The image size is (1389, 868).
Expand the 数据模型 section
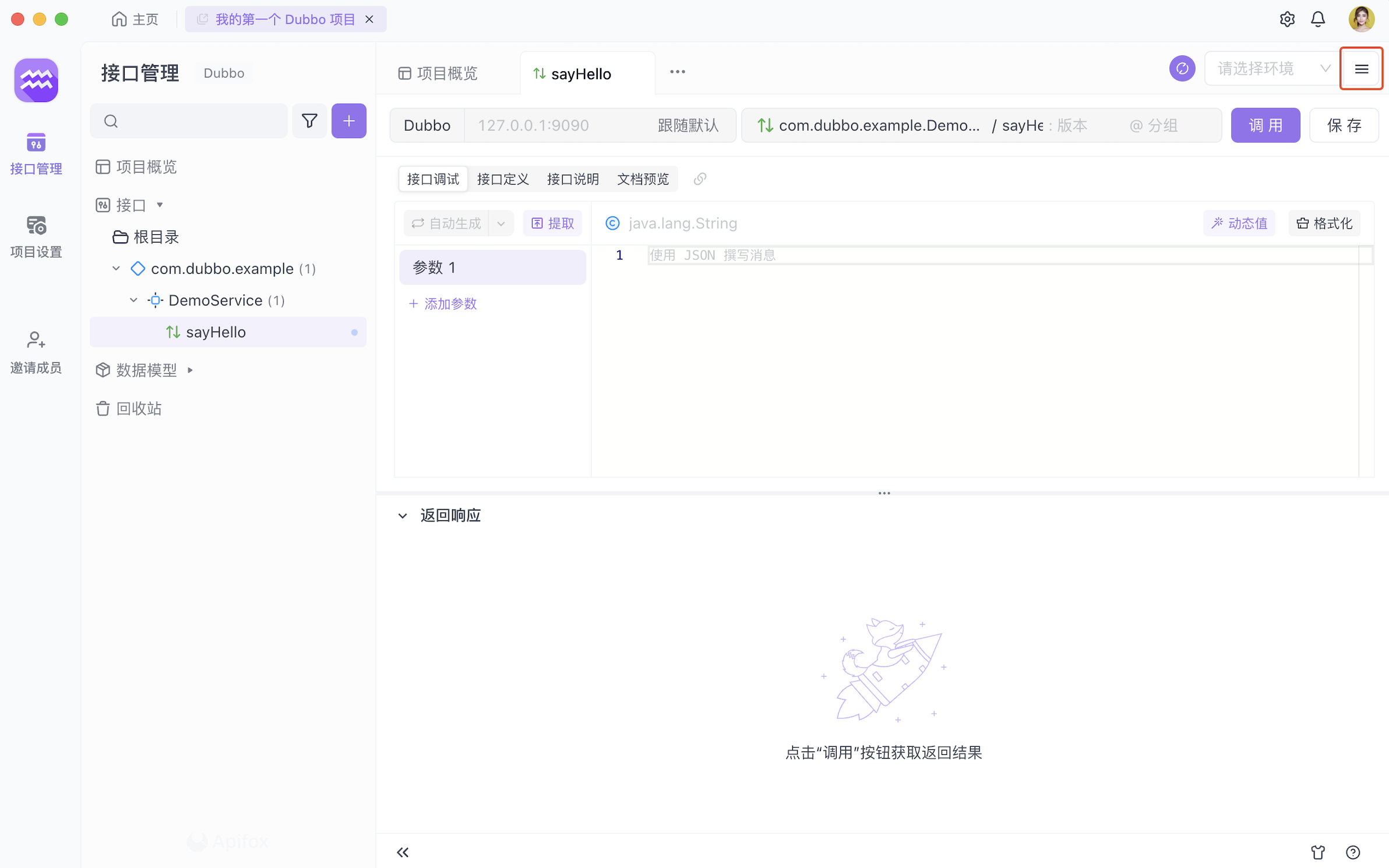[190, 370]
